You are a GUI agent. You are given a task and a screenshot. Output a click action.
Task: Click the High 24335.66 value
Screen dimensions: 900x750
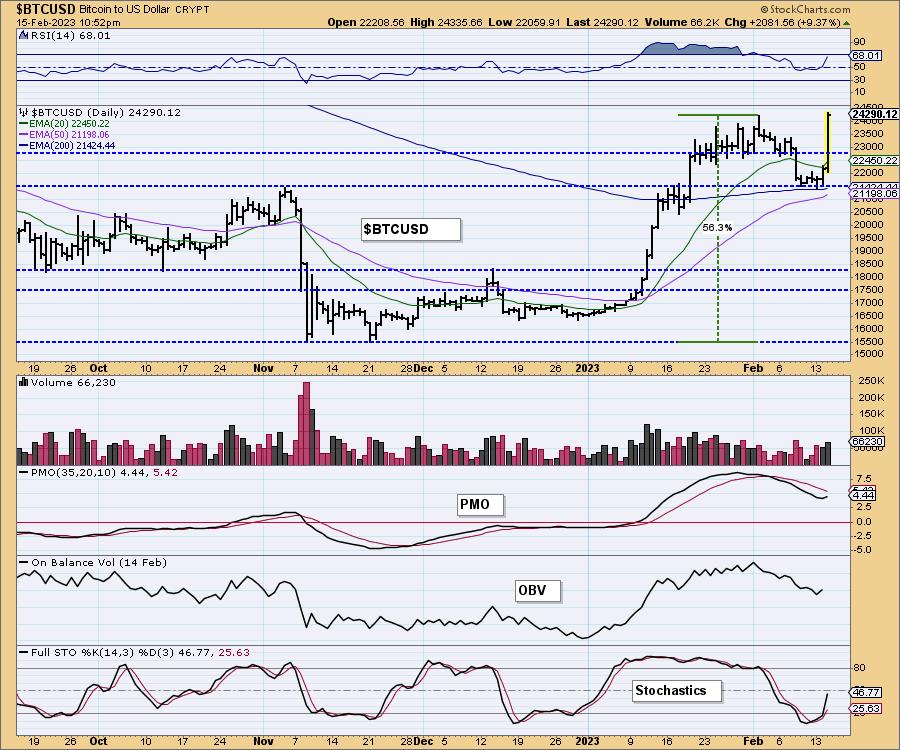445,22
